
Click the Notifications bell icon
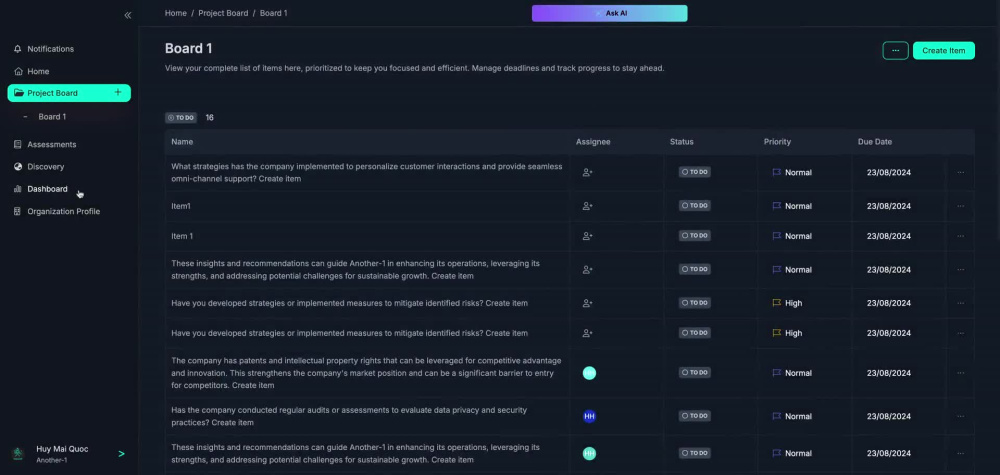point(18,49)
